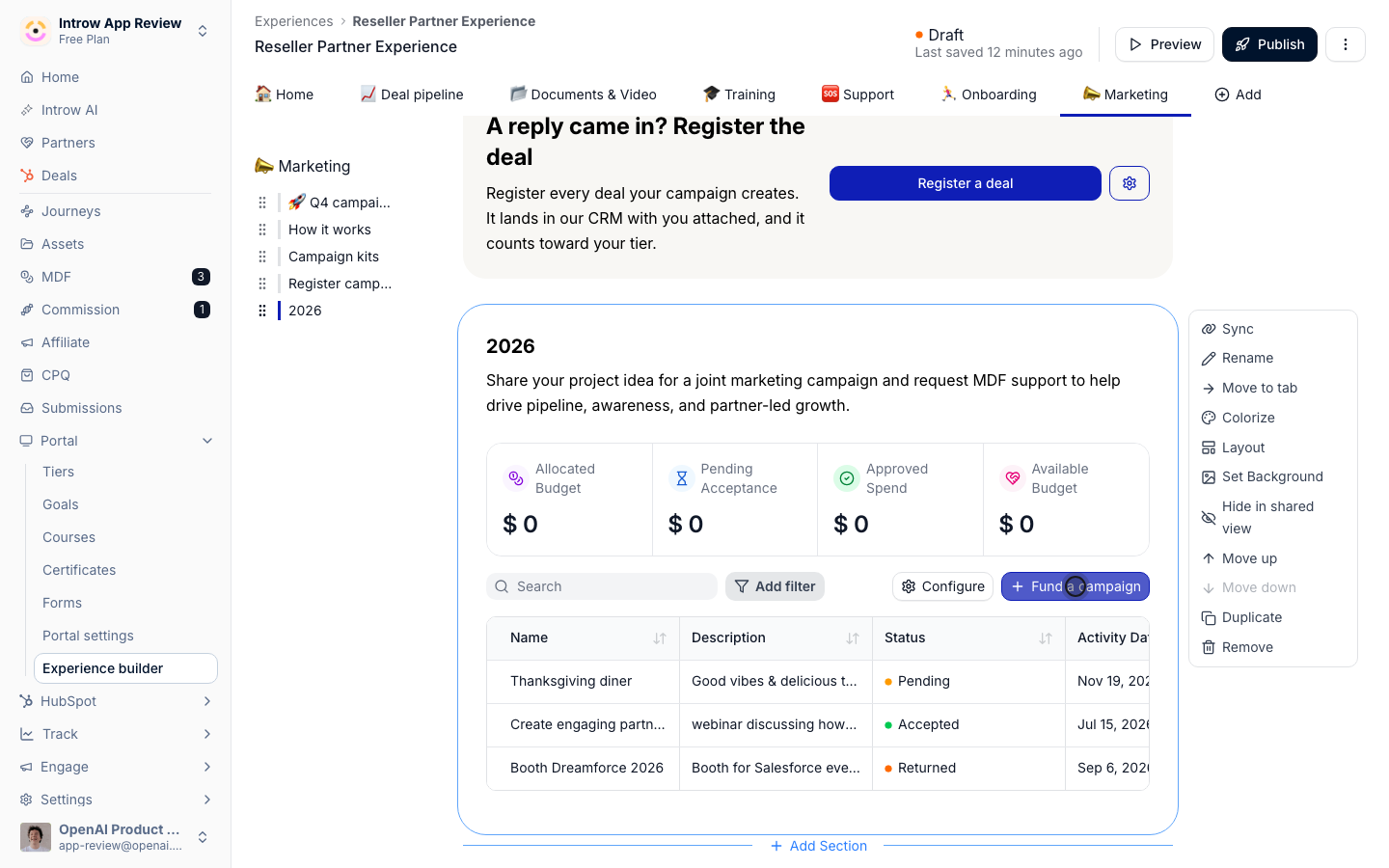This screenshot has width=1389, height=868.
Task: Go to MDF sidebar item
Action: 116,277
